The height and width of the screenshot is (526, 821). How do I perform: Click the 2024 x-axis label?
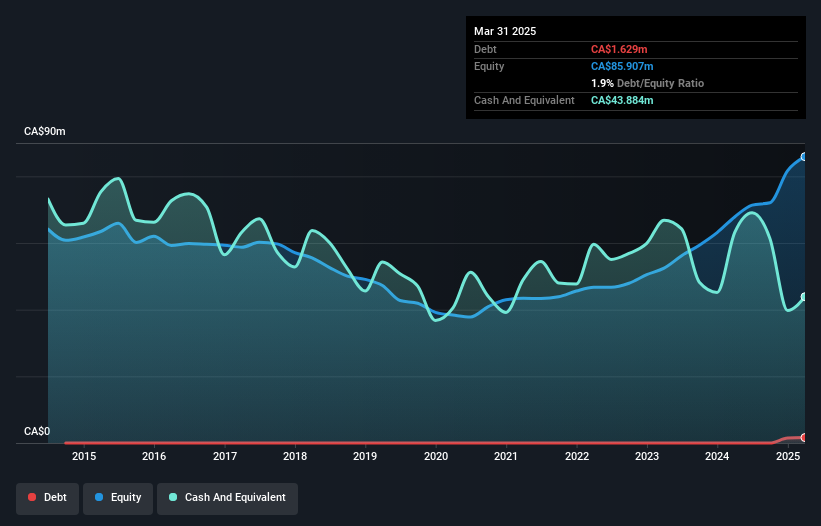tap(717, 456)
